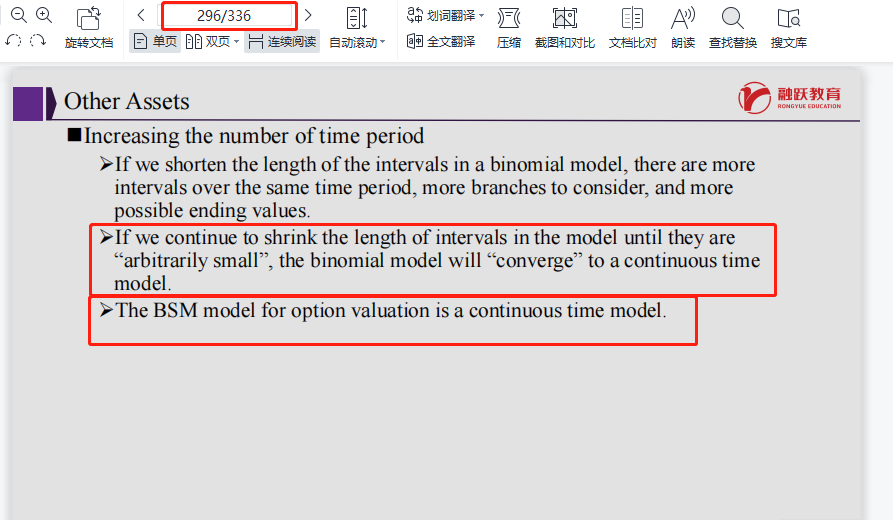The image size is (893, 520).
Task: Expand the 自动滚动 auto-scroll dropdown
Action: pos(382,43)
